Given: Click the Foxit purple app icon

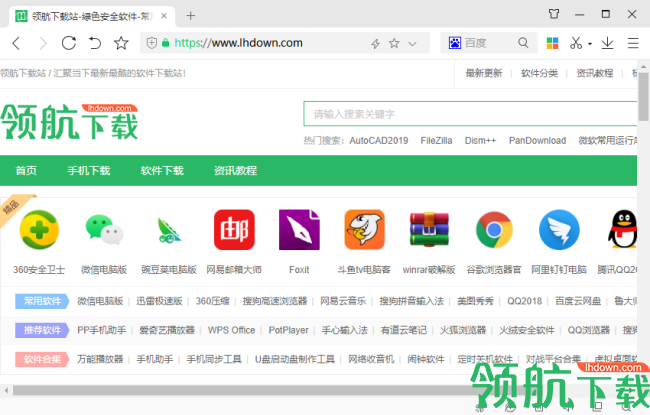Looking at the screenshot, I should tap(299, 230).
